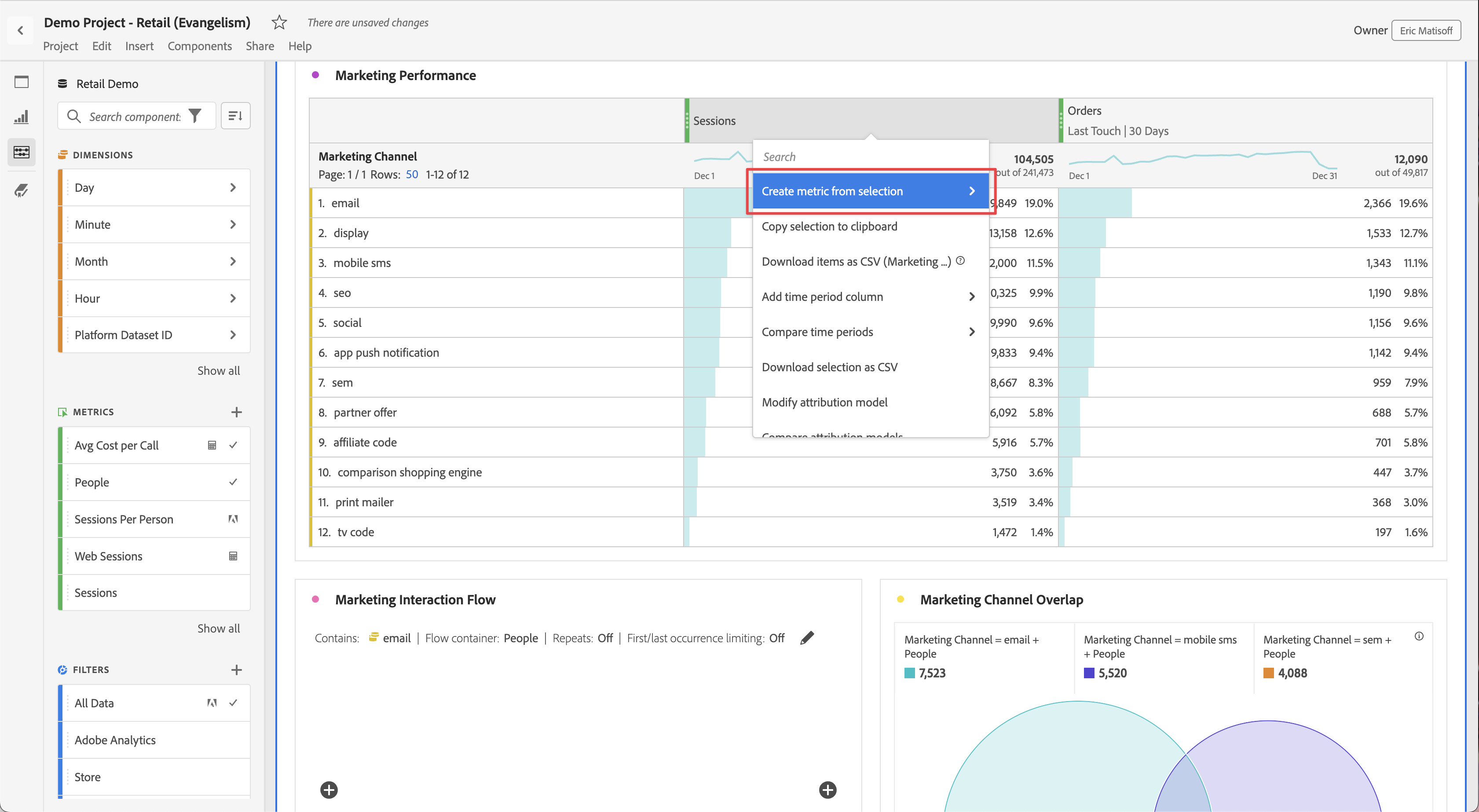Screen dimensions: 1479x812
Task: Click the filter funnel icon in search
Action: 195,117
